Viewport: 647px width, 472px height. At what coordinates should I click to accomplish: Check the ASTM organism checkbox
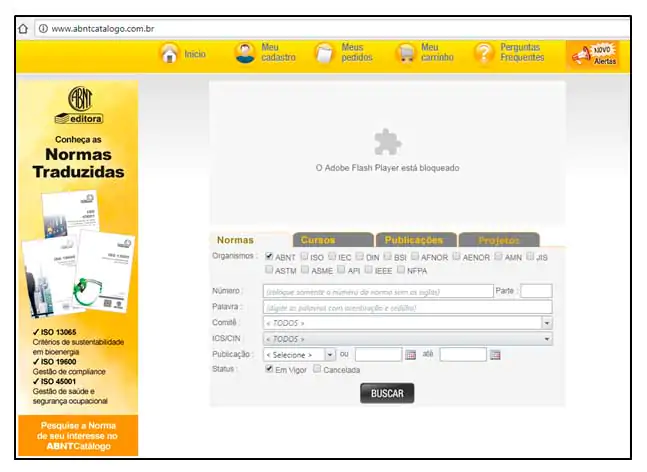[269, 269]
